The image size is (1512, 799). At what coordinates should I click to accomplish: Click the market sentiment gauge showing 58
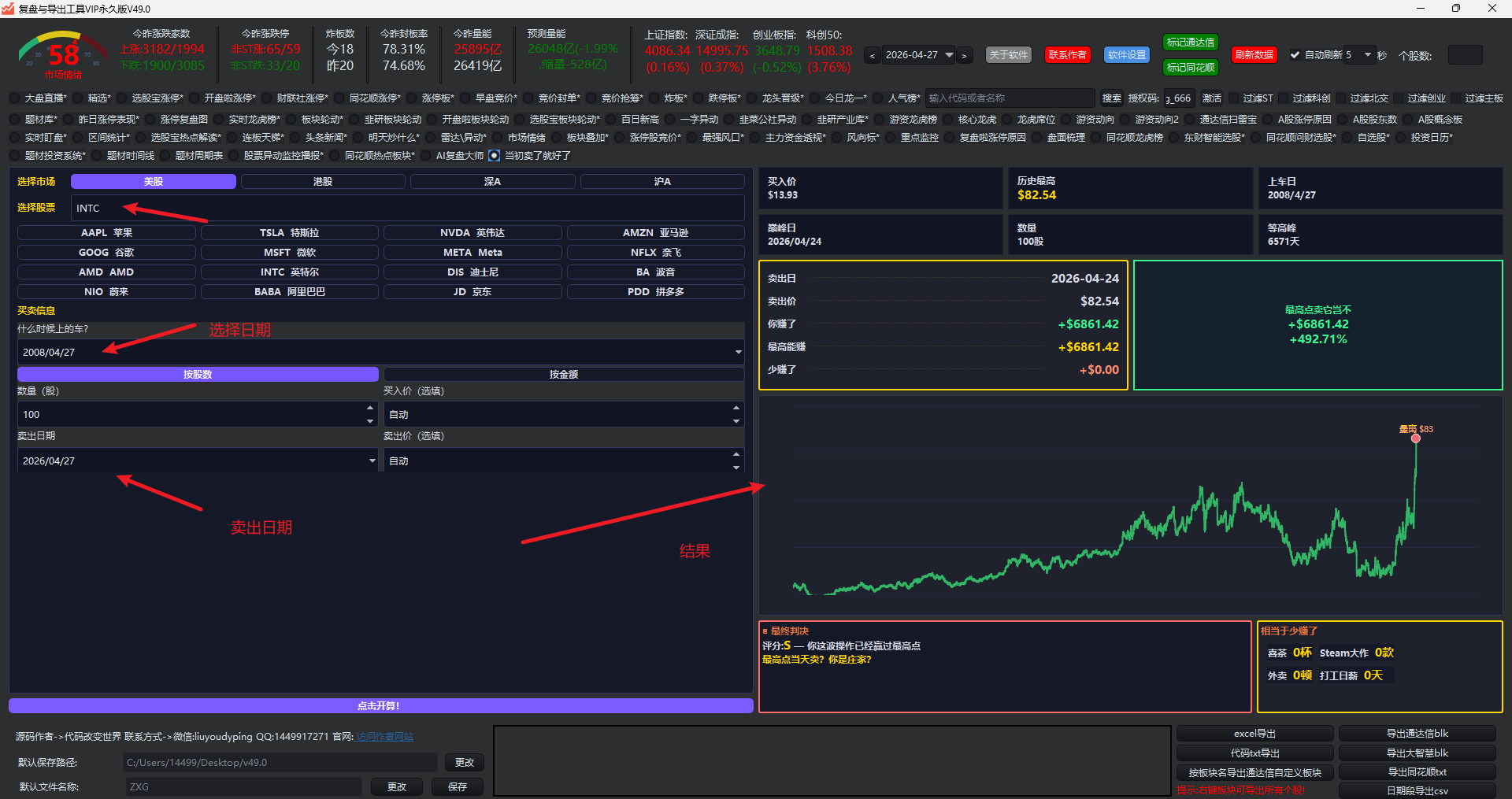click(62, 55)
